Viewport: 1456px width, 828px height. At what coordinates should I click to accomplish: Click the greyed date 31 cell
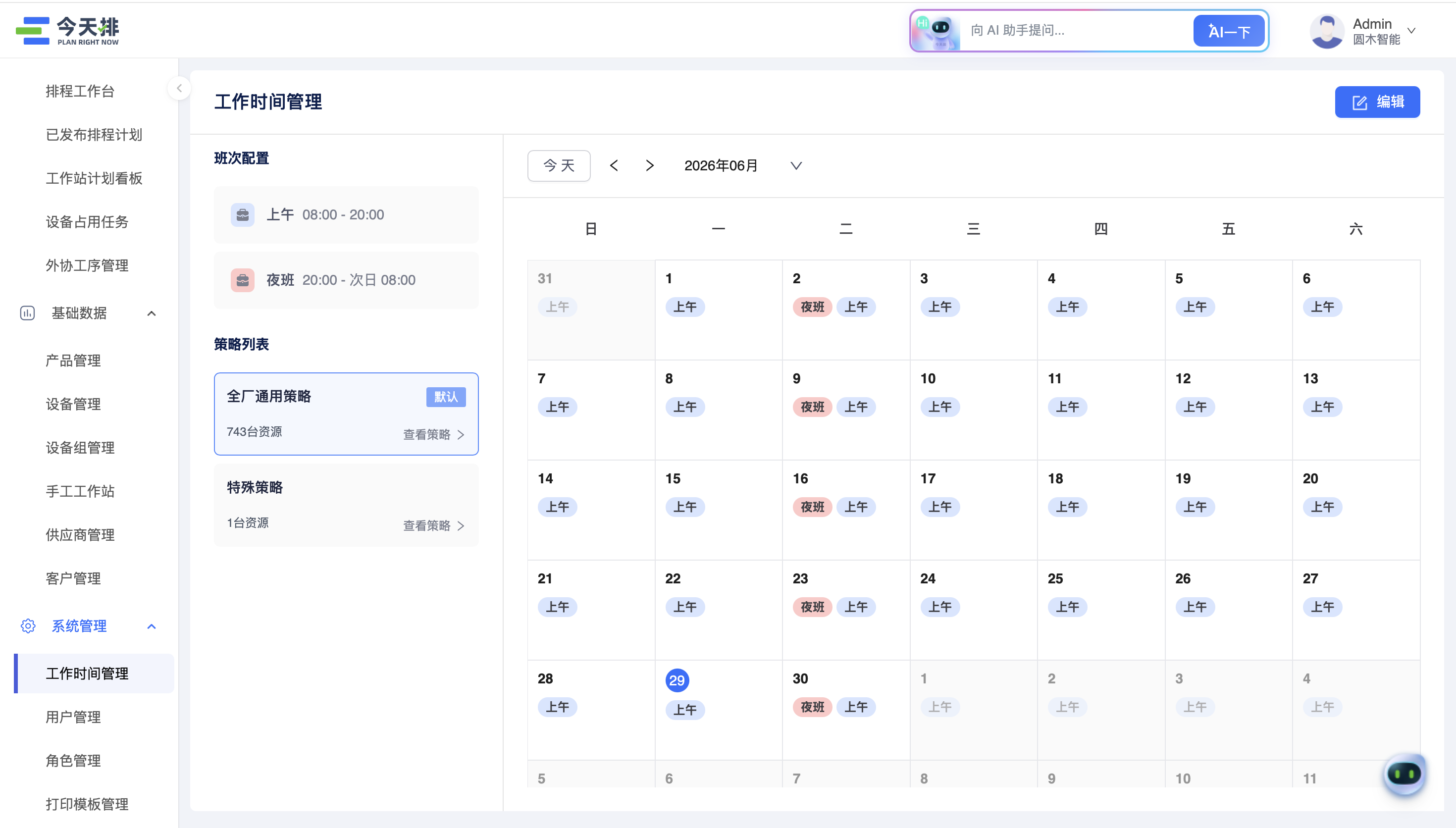[x=591, y=310]
